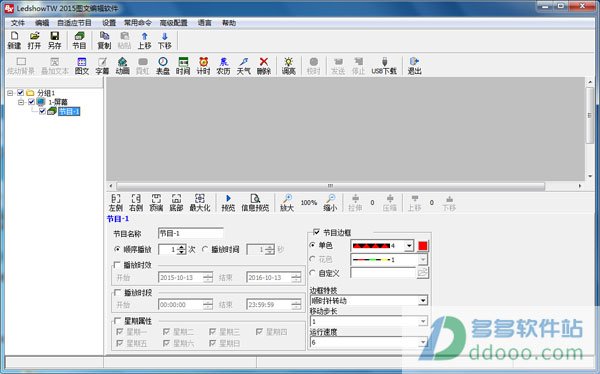This screenshot has height=374, width=600.
Task: Click the 放大 zoom in icon
Action: pyautogui.click(x=287, y=203)
